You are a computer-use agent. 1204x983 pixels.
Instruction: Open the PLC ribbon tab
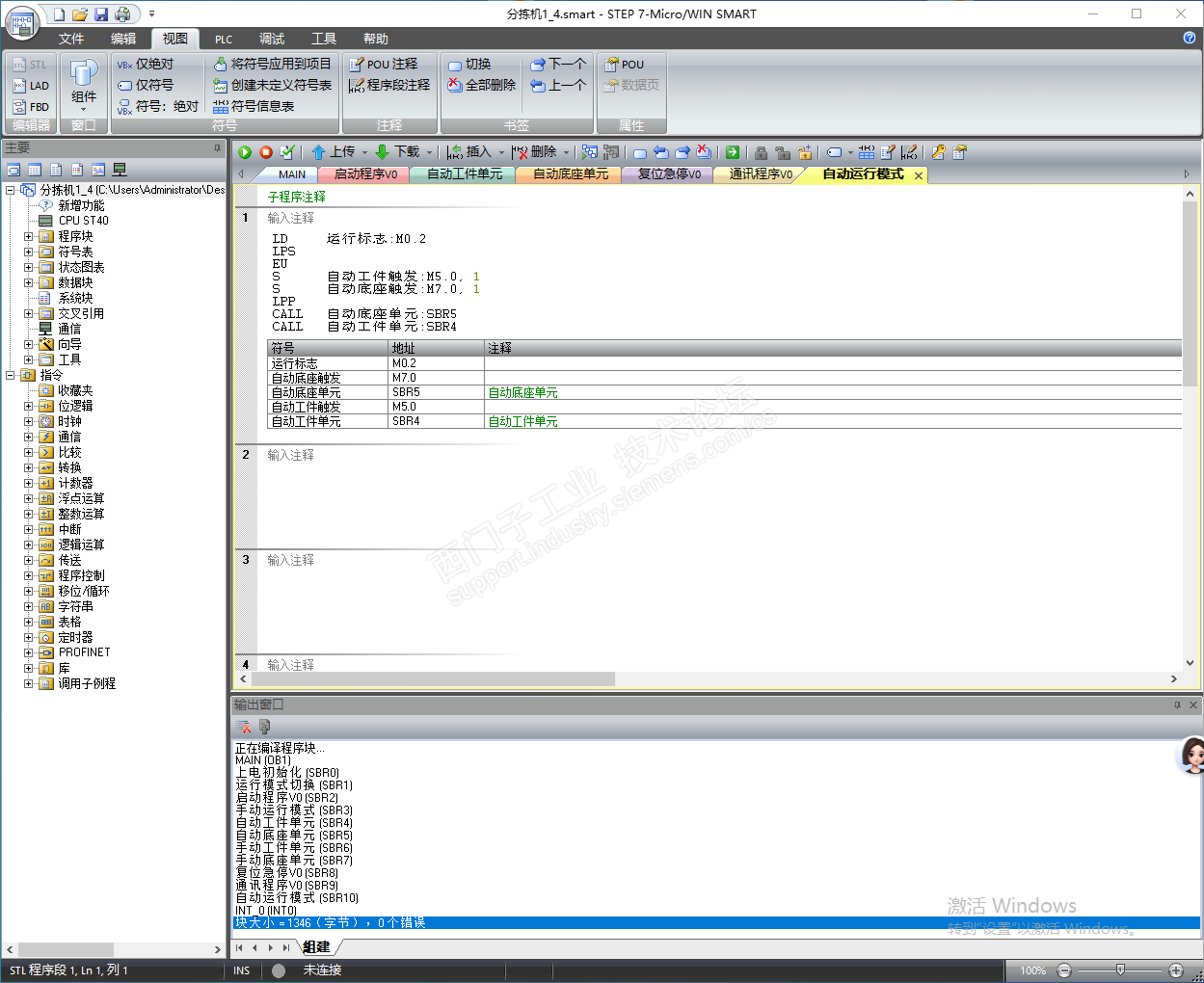(224, 39)
